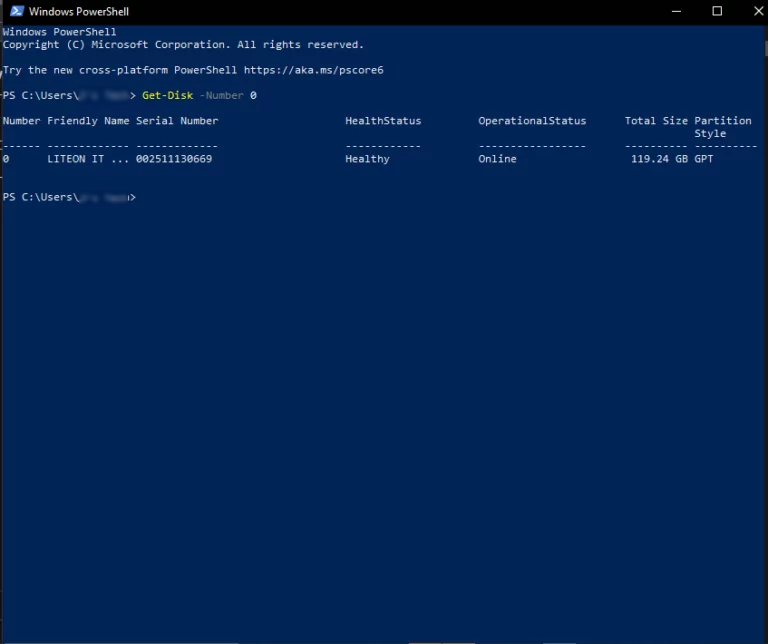Viewport: 768px width, 644px height.
Task: Click the empty prompt below the table
Action: [x=69, y=197]
